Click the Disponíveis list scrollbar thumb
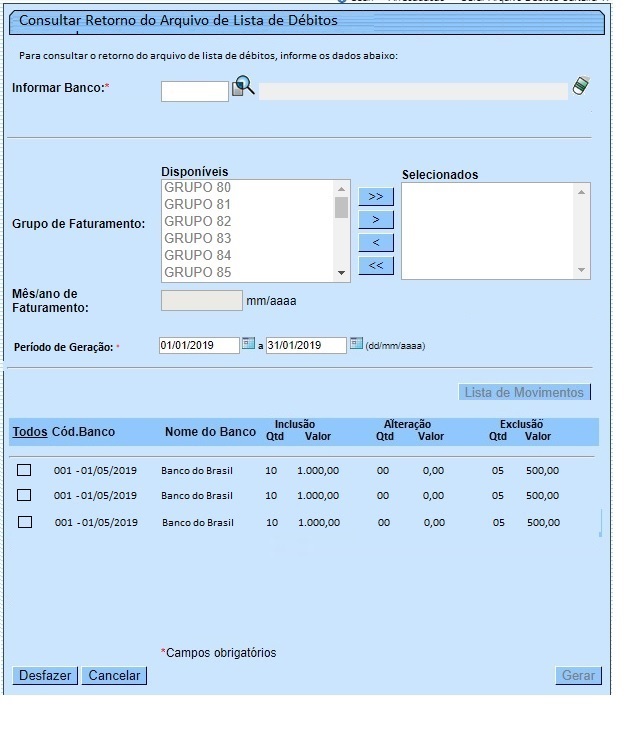Screen dimensions: 632x730 pyautogui.click(x=341, y=207)
